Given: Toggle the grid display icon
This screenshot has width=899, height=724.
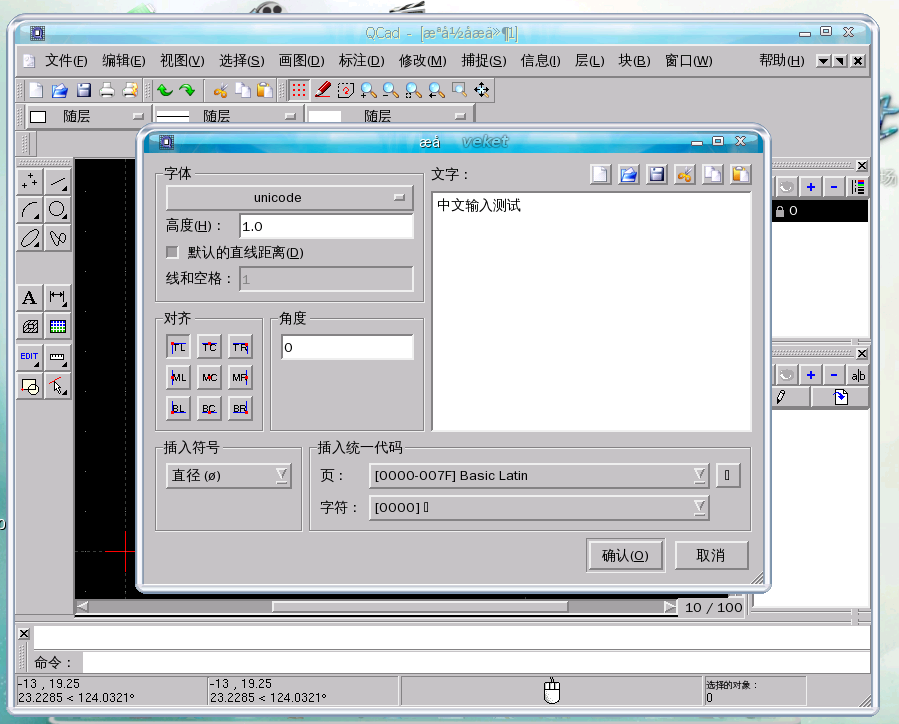Looking at the screenshot, I should click(299, 90).
